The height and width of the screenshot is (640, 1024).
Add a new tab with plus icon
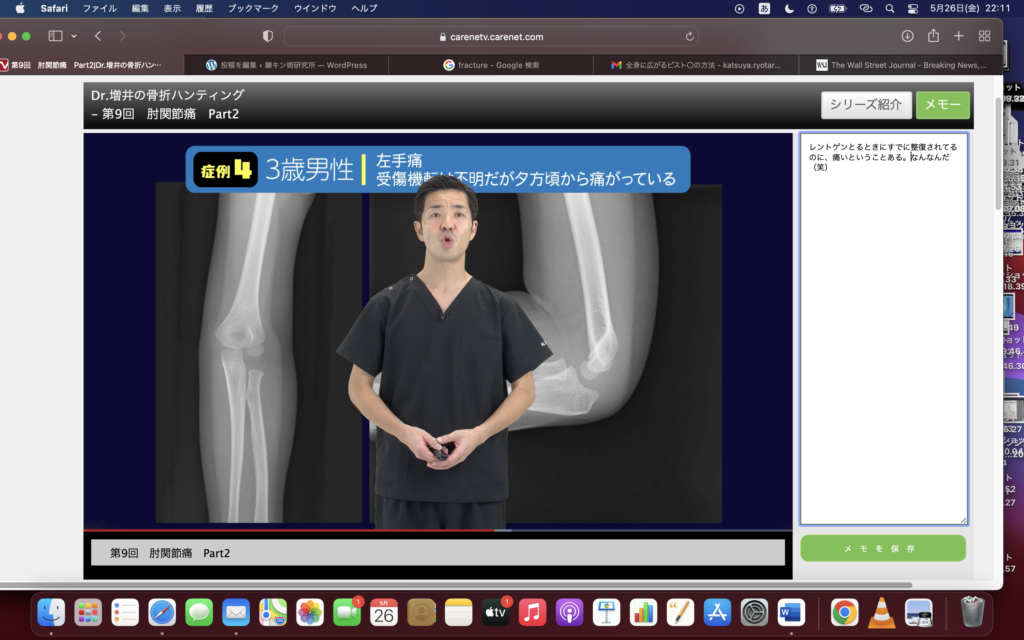pos(958,36)
